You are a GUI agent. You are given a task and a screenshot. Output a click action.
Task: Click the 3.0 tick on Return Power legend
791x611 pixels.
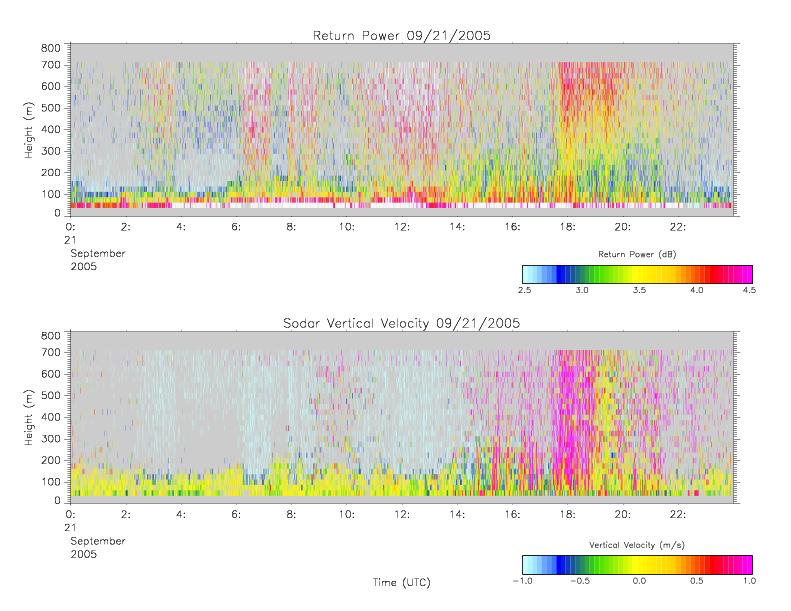click(x=582, y=290)
